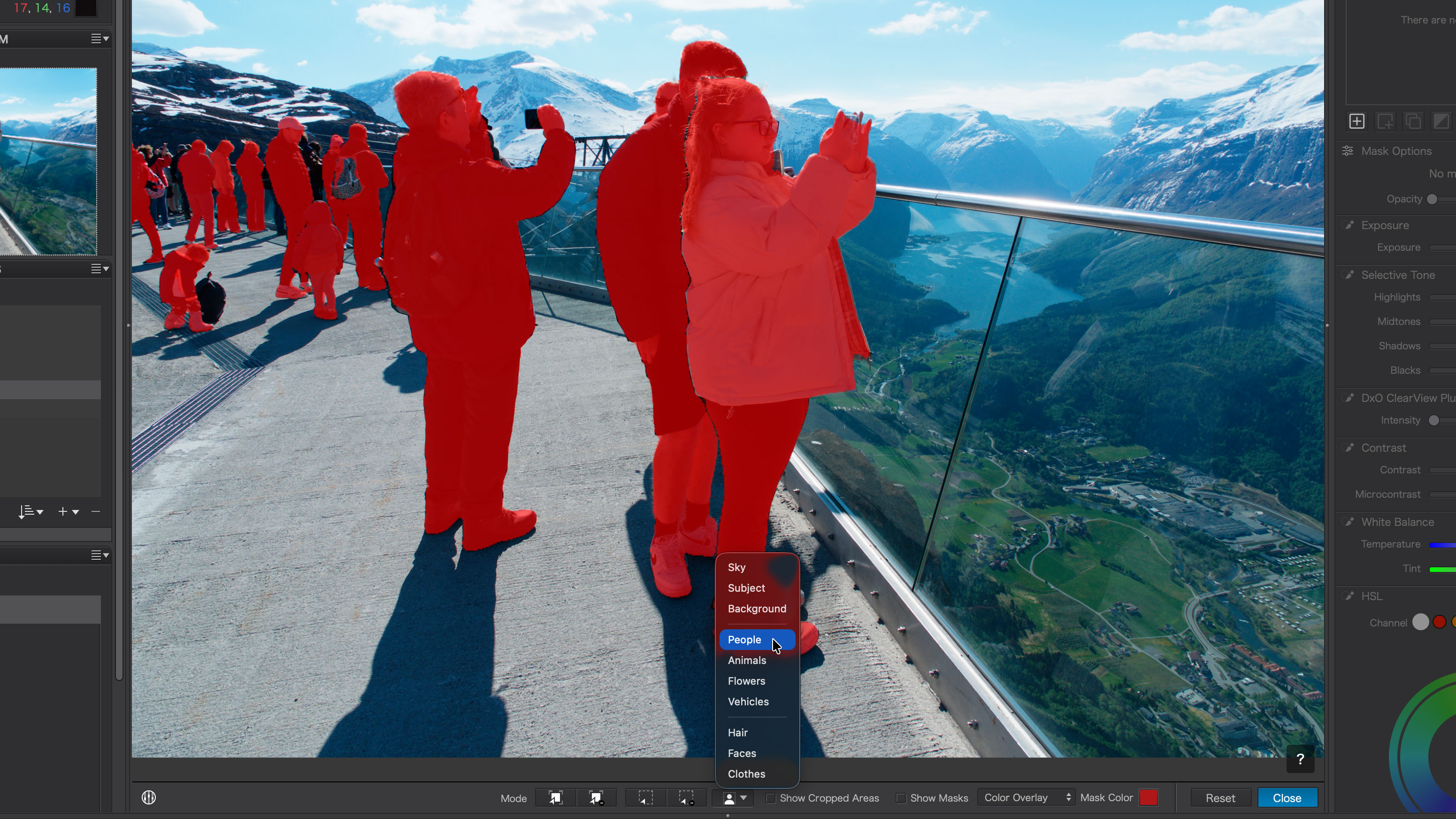1456x819 pixels.
Task: Choose Animals from the mask menu
Action: point(757,661)
